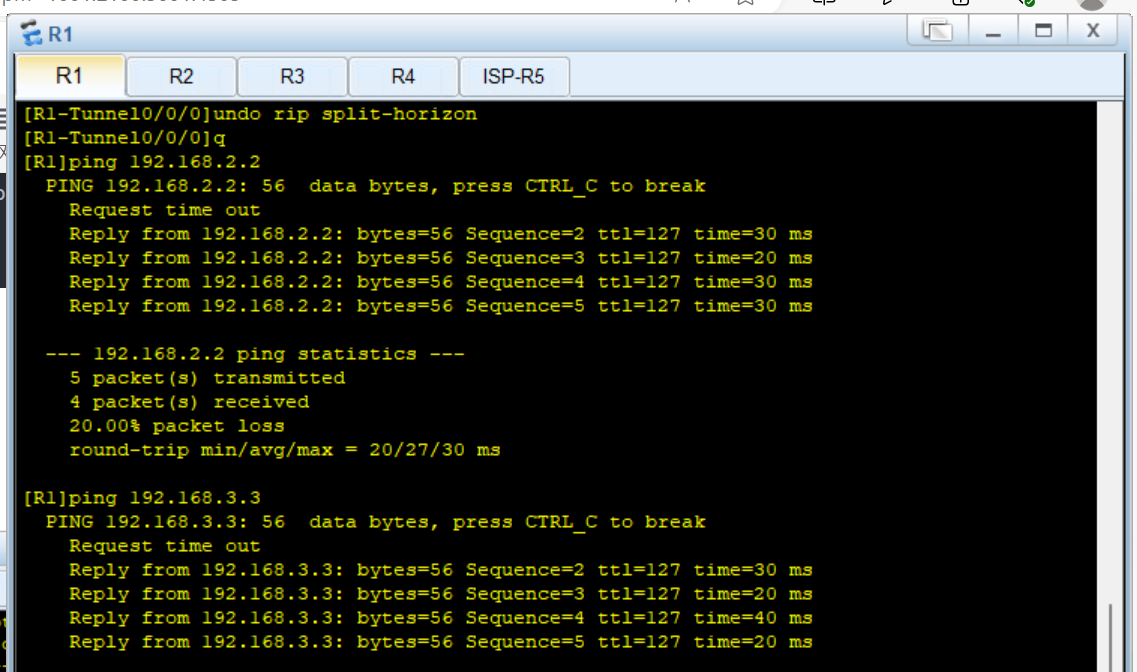Click 192.168.3.3 reply with Sequence=5
The image size is (1137, 672).
pyautogui.click(x=441, y=642)
